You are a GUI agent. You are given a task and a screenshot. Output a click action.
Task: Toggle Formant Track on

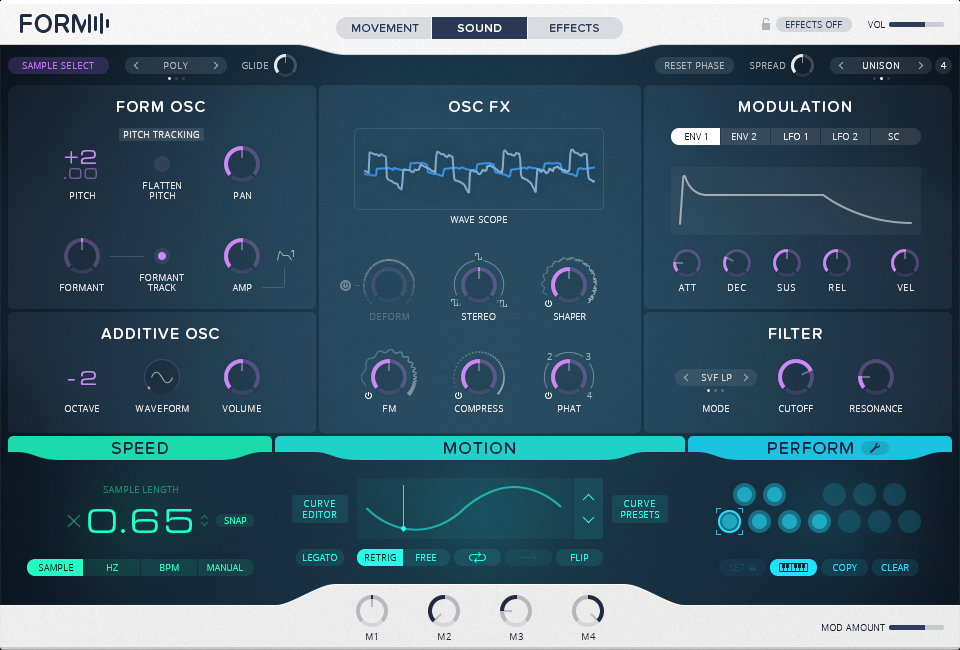[160, 255]
